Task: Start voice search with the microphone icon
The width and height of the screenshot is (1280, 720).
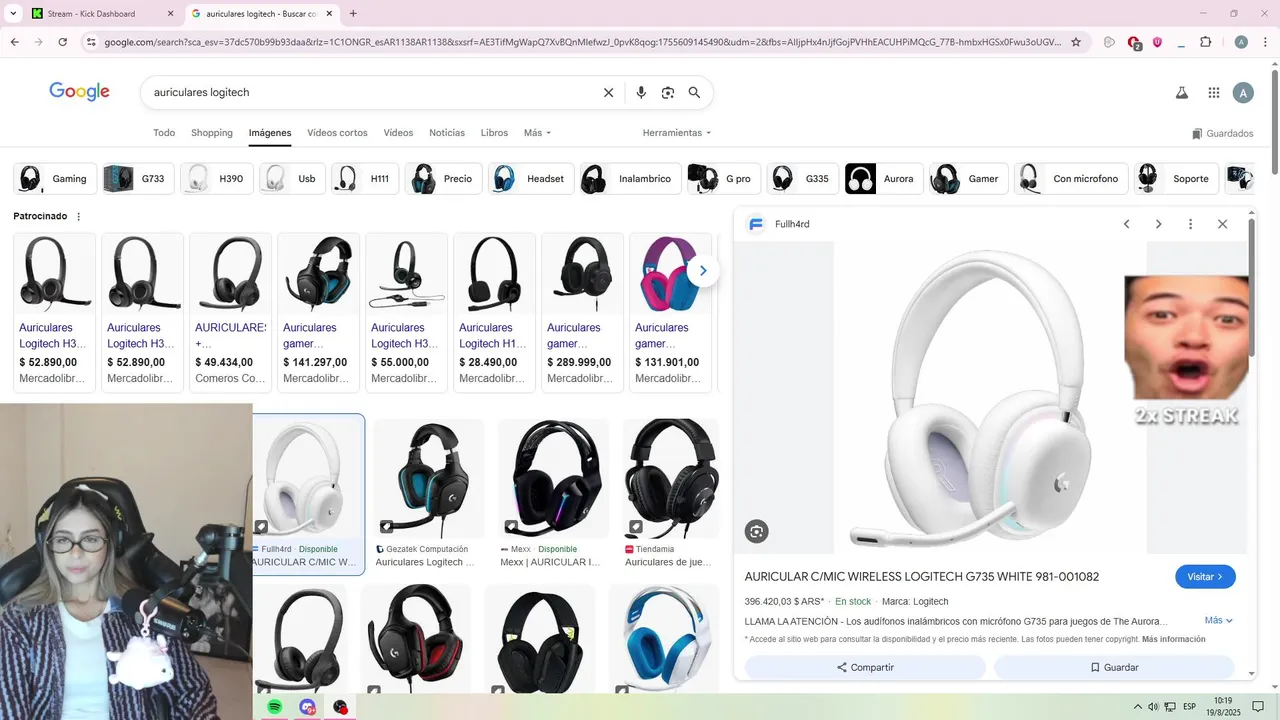Action: [x=641, y=93]
